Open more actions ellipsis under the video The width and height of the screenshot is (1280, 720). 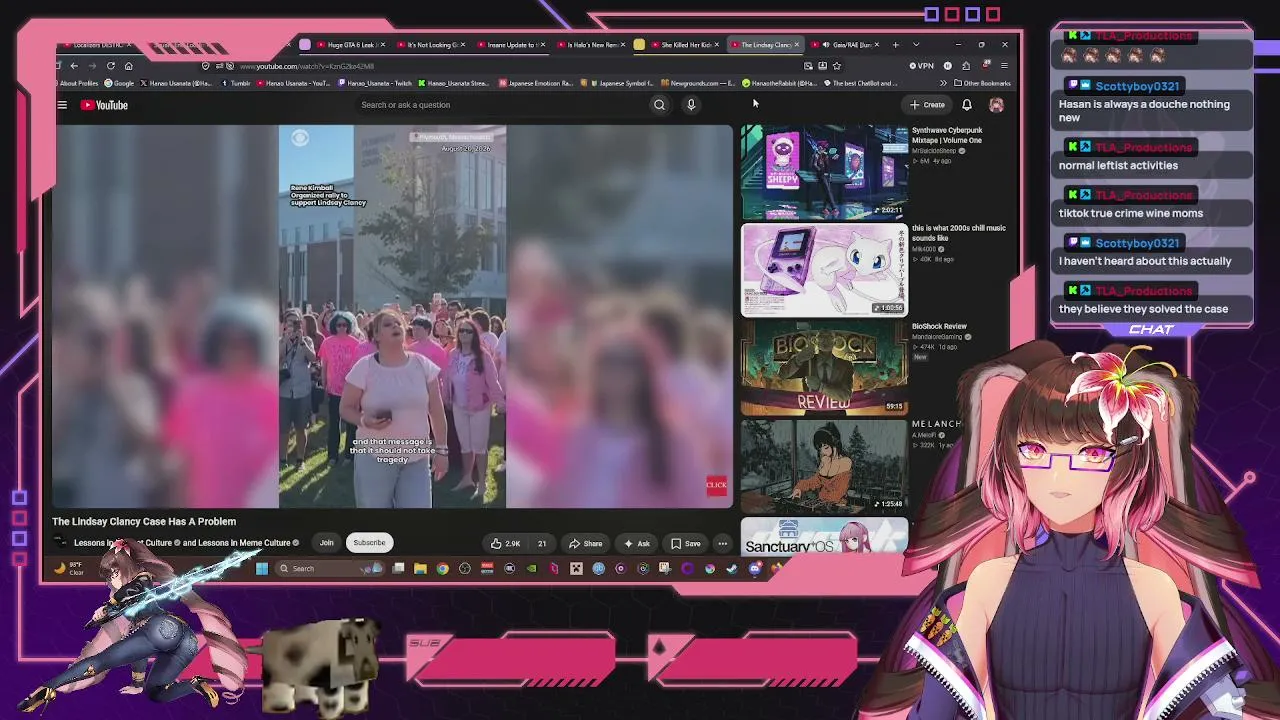click(722, 543)
